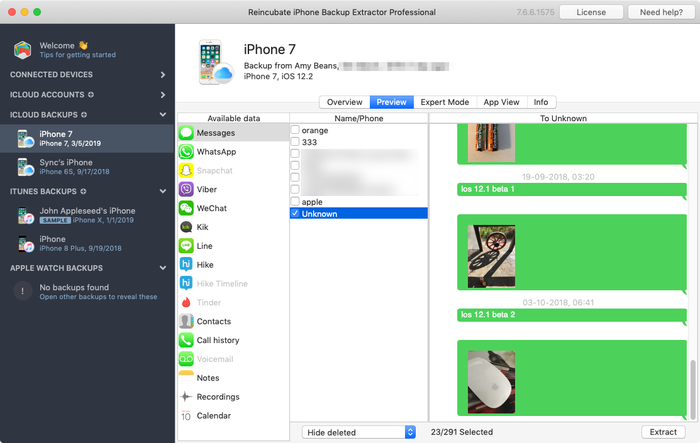
Task: Switch to Expert Mode tab
Action: pyautogui.click(x=445, y=102)
